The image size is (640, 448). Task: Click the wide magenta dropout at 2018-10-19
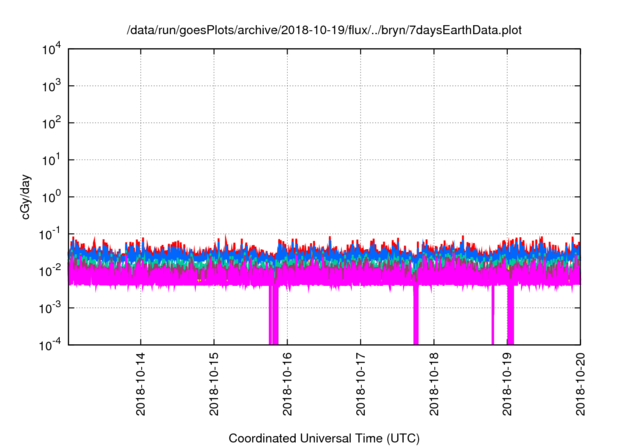pyautogui.click(x=510, y=315)
